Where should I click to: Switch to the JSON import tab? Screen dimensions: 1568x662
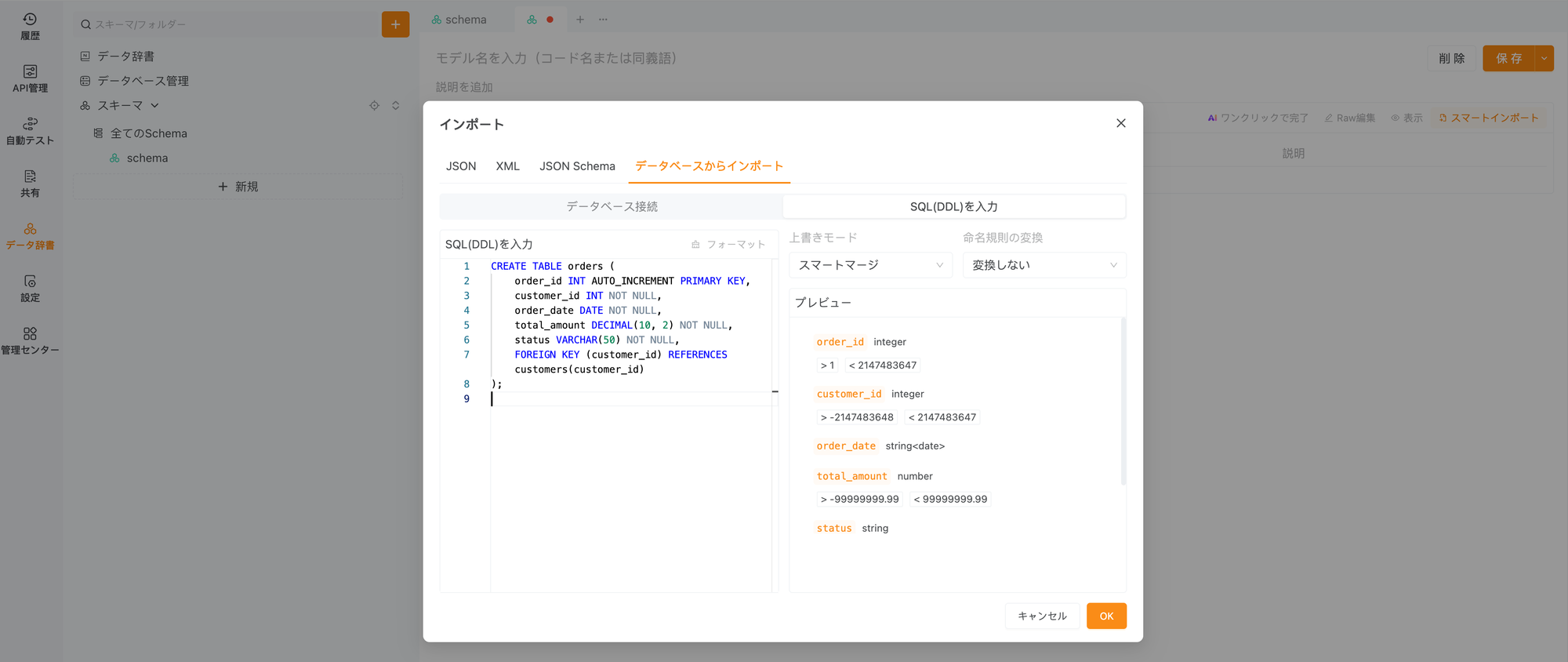click(x=461, y=166)
